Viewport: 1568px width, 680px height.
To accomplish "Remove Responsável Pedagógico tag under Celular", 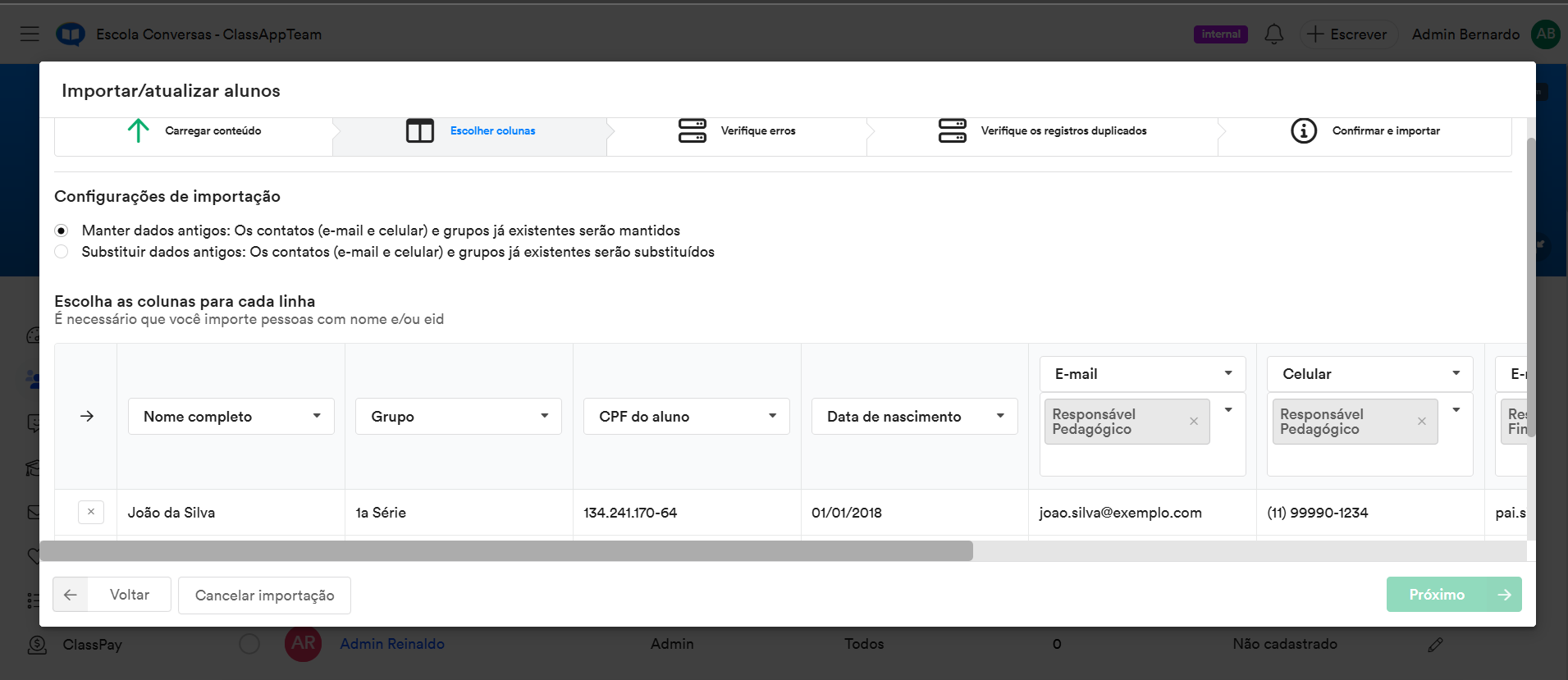I will tap(1421, 422).
